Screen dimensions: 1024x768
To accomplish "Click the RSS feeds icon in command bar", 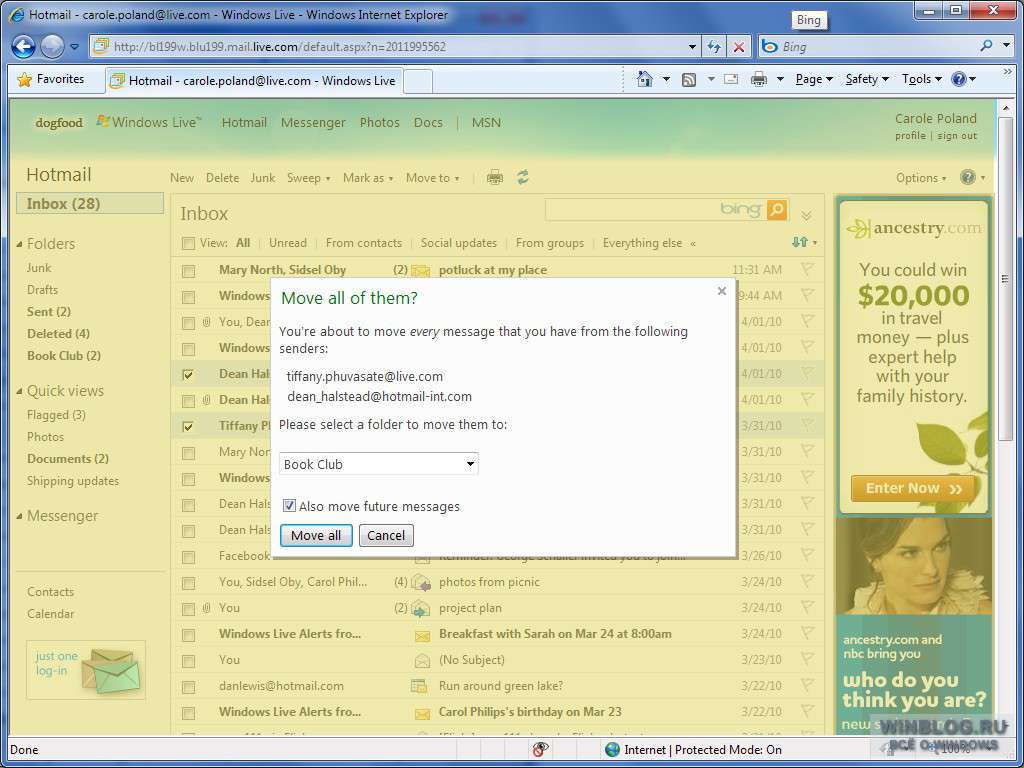I will (689, 80).
